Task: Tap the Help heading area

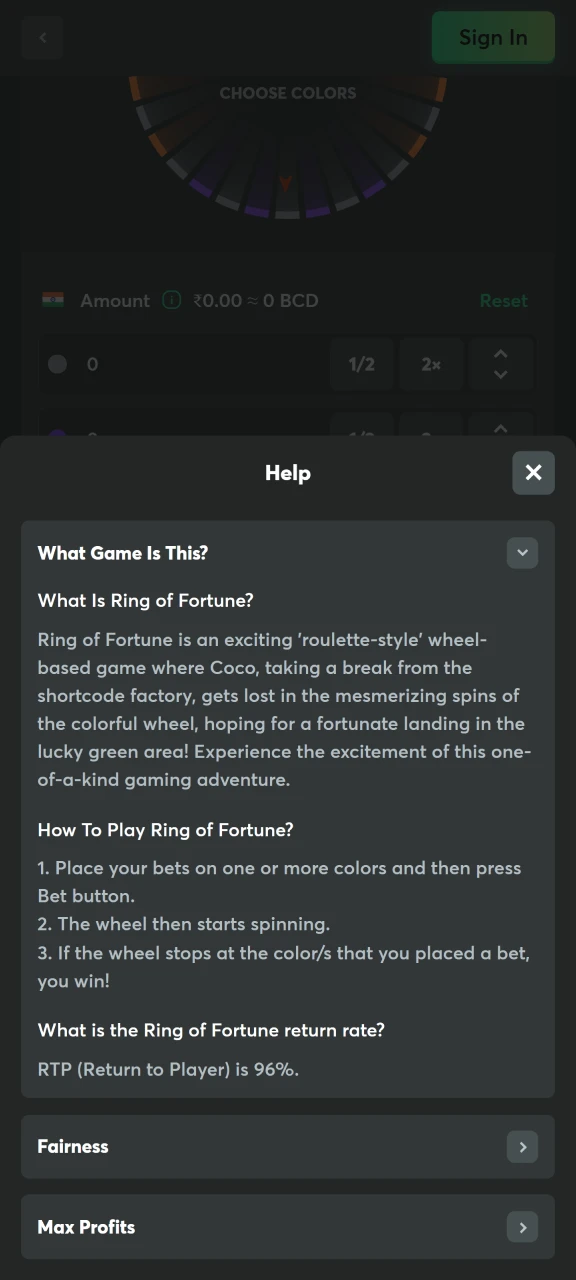Action: click(x=288, y=472)
